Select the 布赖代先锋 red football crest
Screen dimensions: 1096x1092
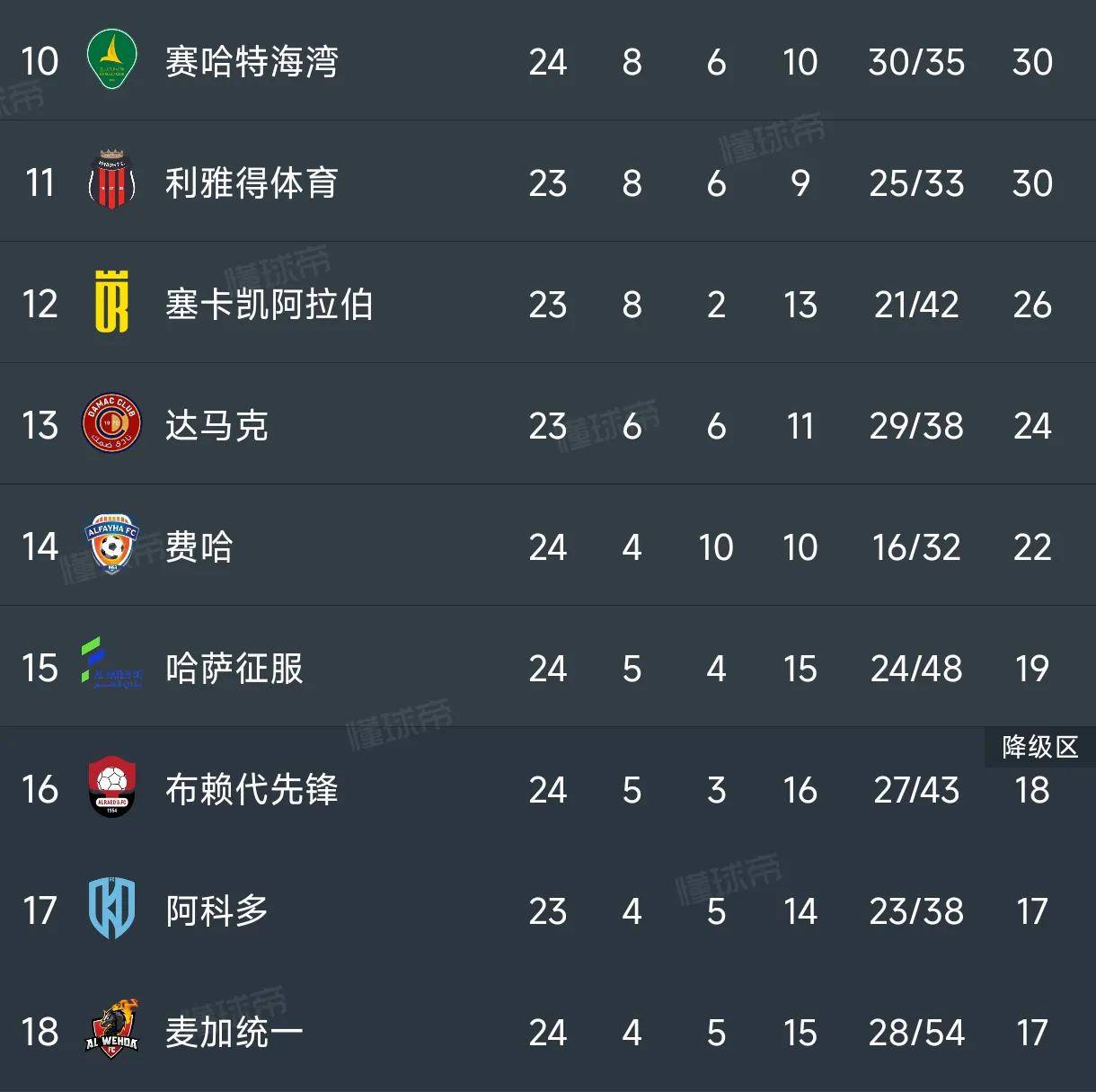[111, 787]
